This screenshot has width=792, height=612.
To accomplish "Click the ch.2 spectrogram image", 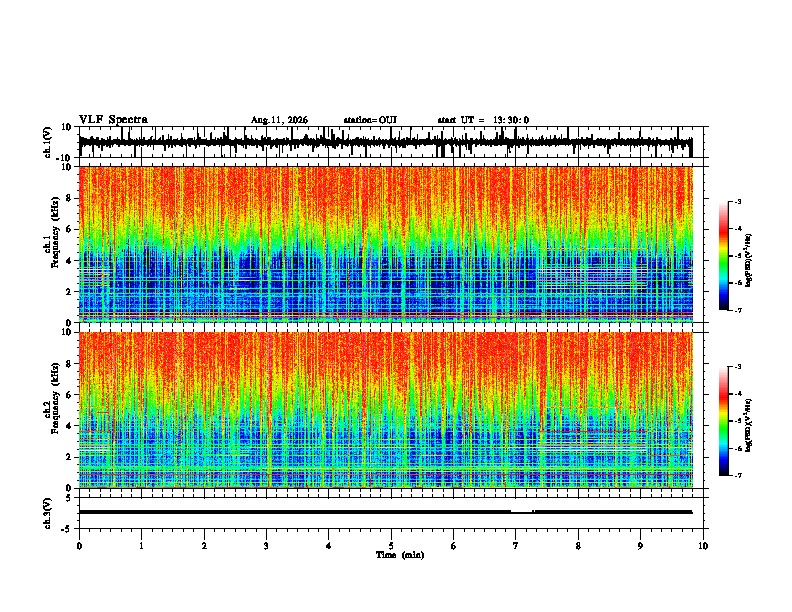I will 385,410.
